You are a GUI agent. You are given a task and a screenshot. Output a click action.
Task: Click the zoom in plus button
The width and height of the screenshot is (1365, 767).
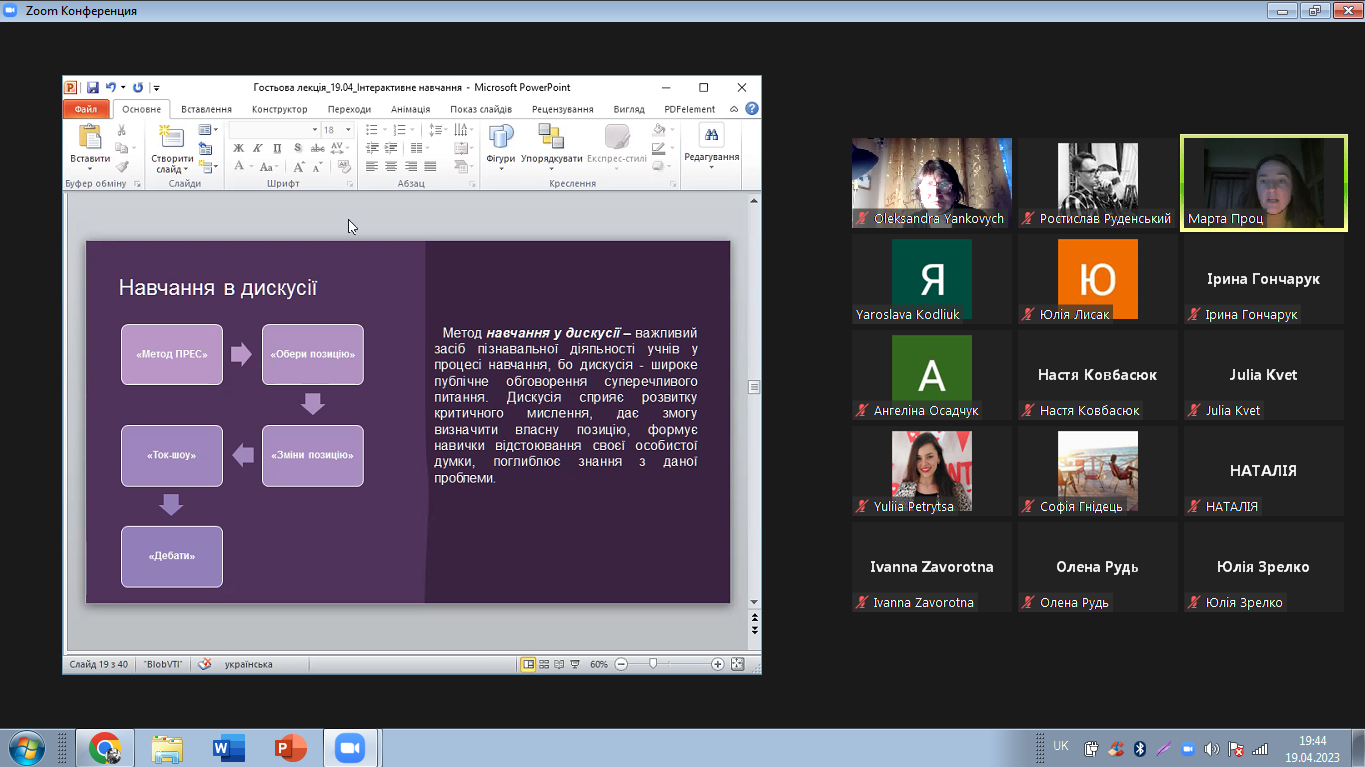point(717,664)
